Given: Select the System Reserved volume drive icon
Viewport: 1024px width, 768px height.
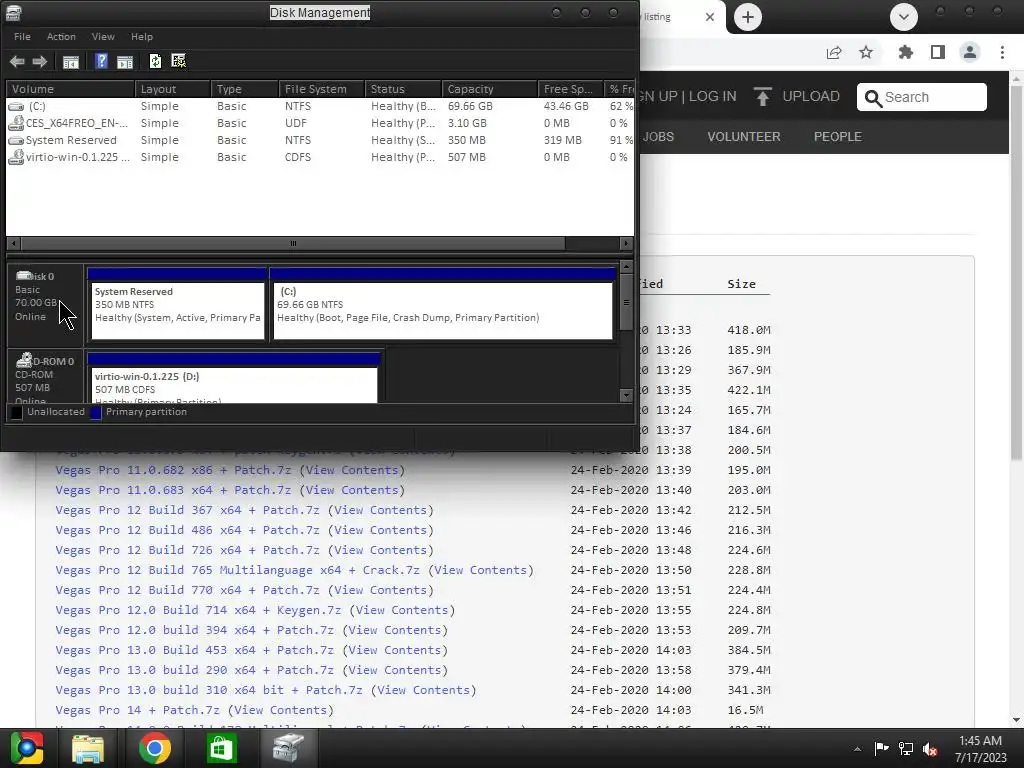Looking at the screenshot, I should (16, 140).
